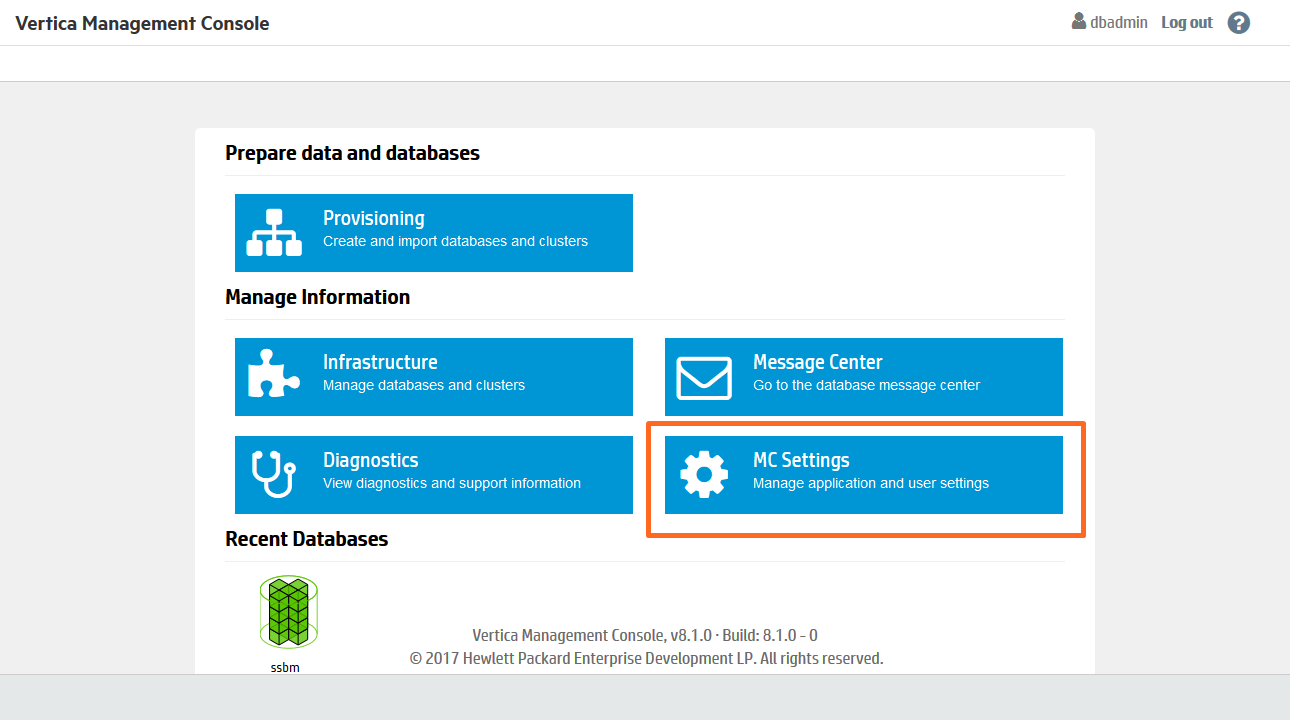Click the MC Settings gear icon
This screenshot has width=1290, height=720.
(x=704, y=474)
